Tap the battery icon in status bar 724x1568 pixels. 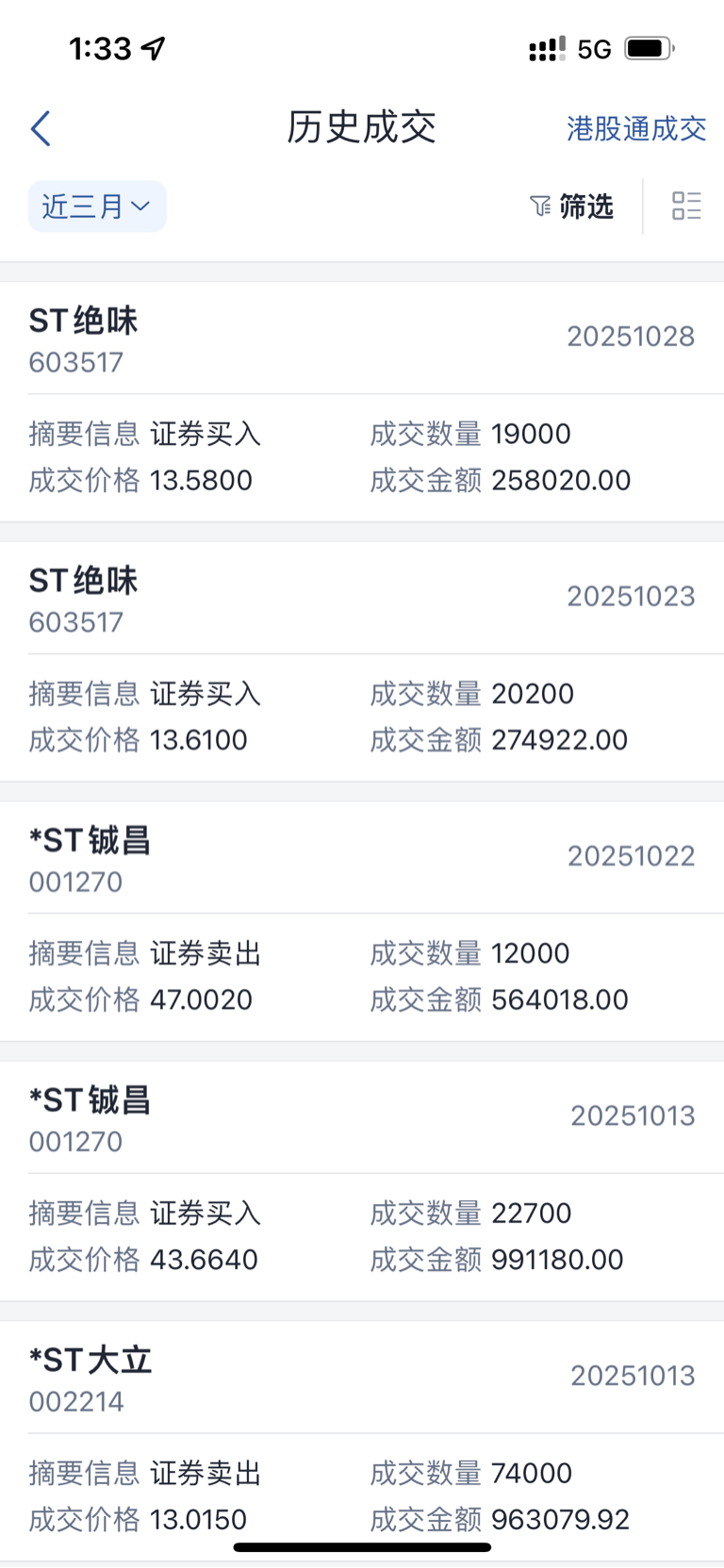click(x=650, y=48)
